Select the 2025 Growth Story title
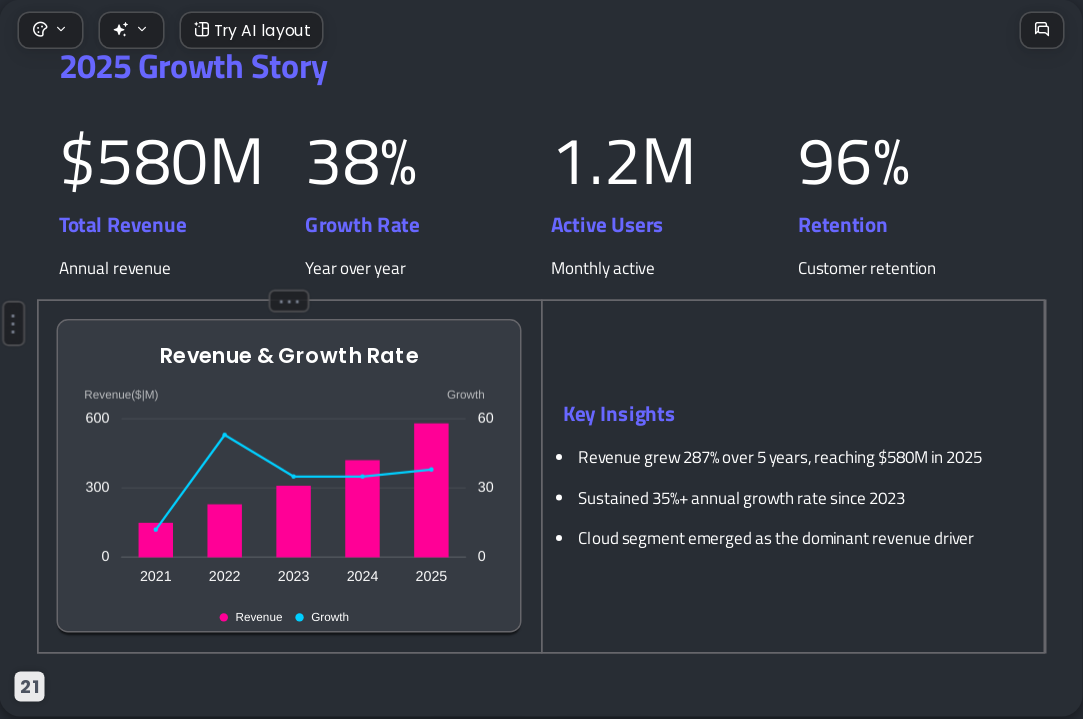The image size is (1083, 719). [x=193, y=68]
